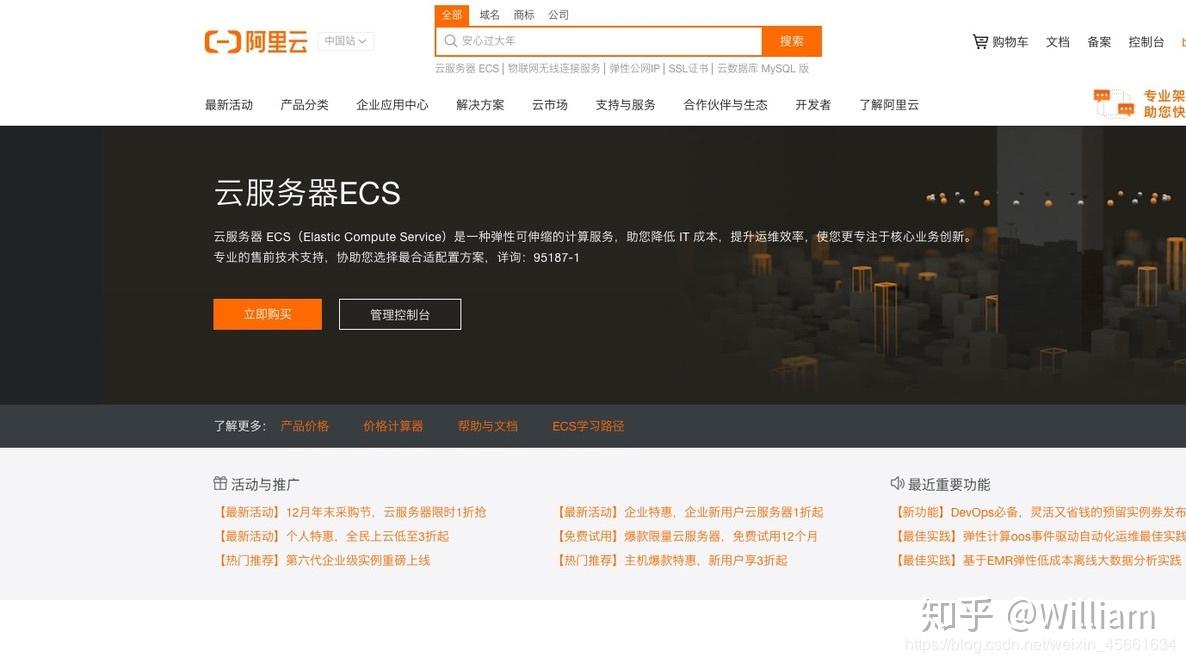Open 云数据库 MySQL 版 suggestion

[x=762, y=68]
